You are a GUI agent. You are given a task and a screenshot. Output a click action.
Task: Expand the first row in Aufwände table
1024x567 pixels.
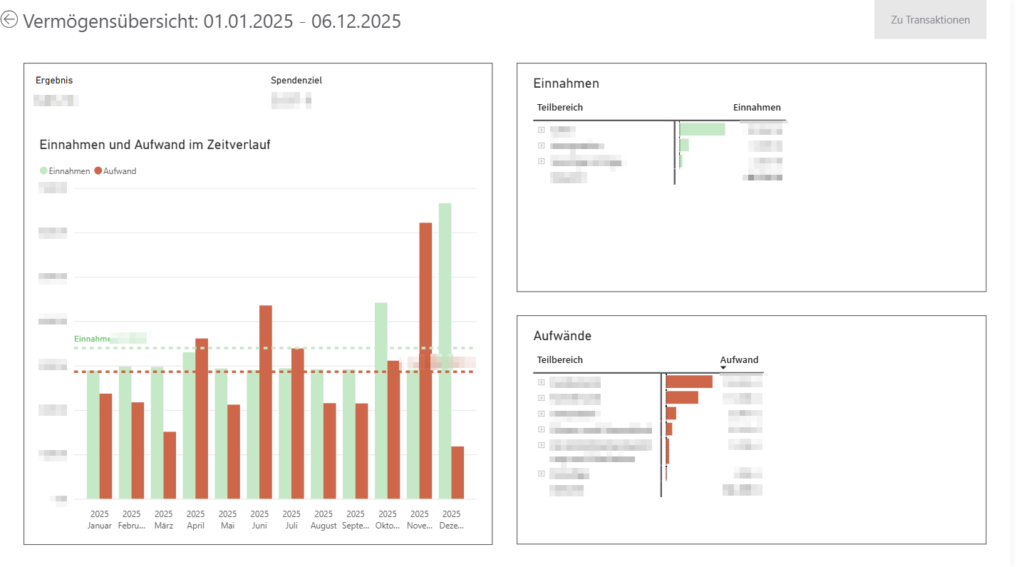[541, 382]
